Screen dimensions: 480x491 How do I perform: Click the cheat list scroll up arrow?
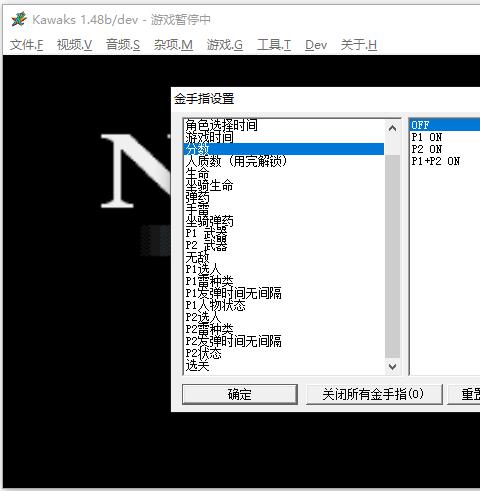pos(393,129)
